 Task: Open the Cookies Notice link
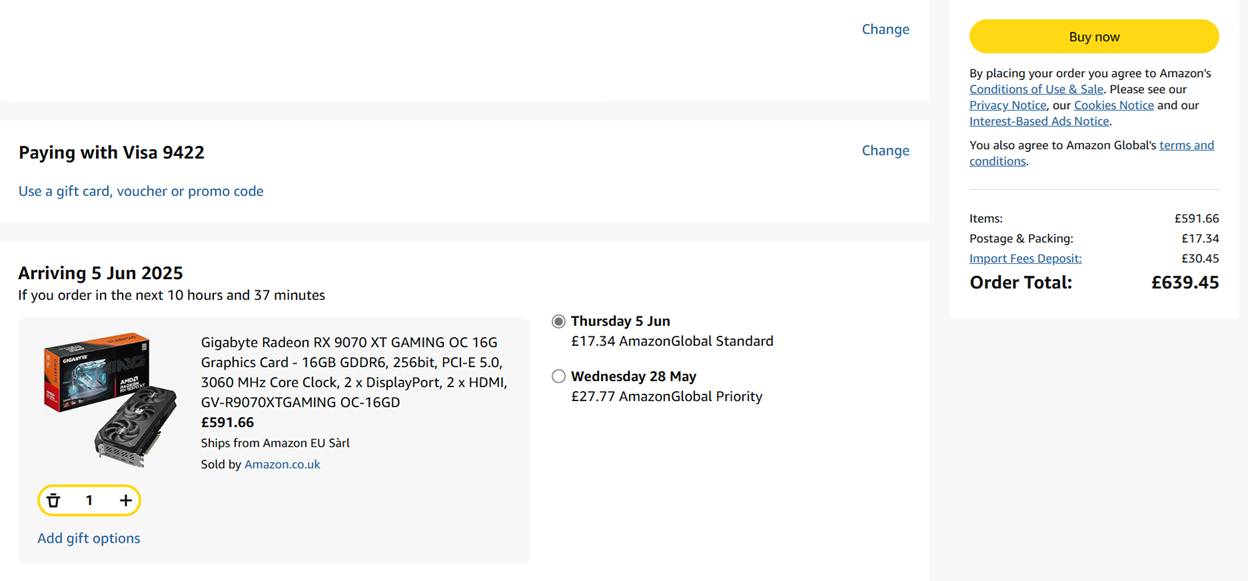[1113, 105]
